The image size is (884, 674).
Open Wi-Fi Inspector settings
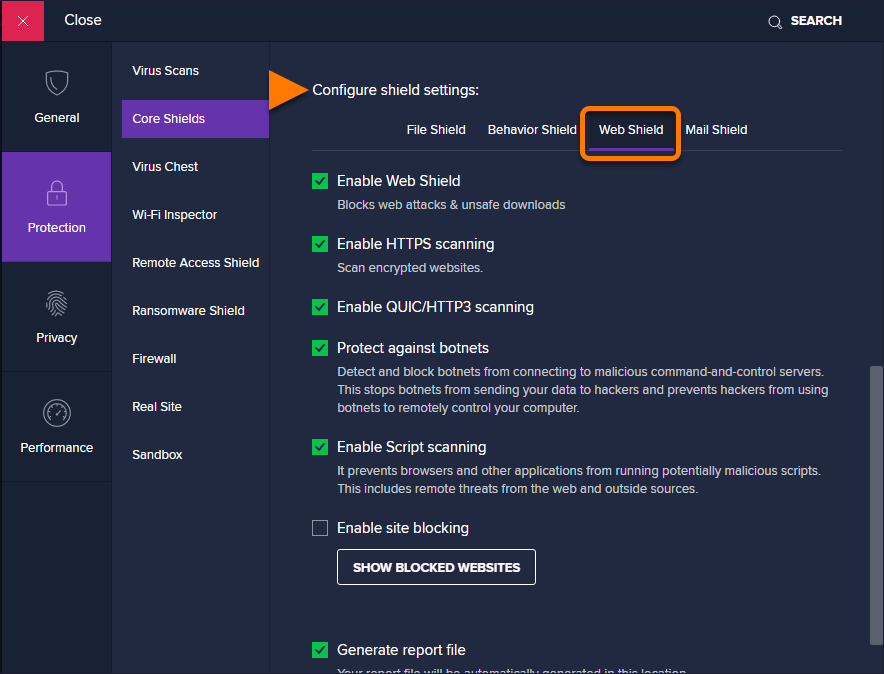174,215
